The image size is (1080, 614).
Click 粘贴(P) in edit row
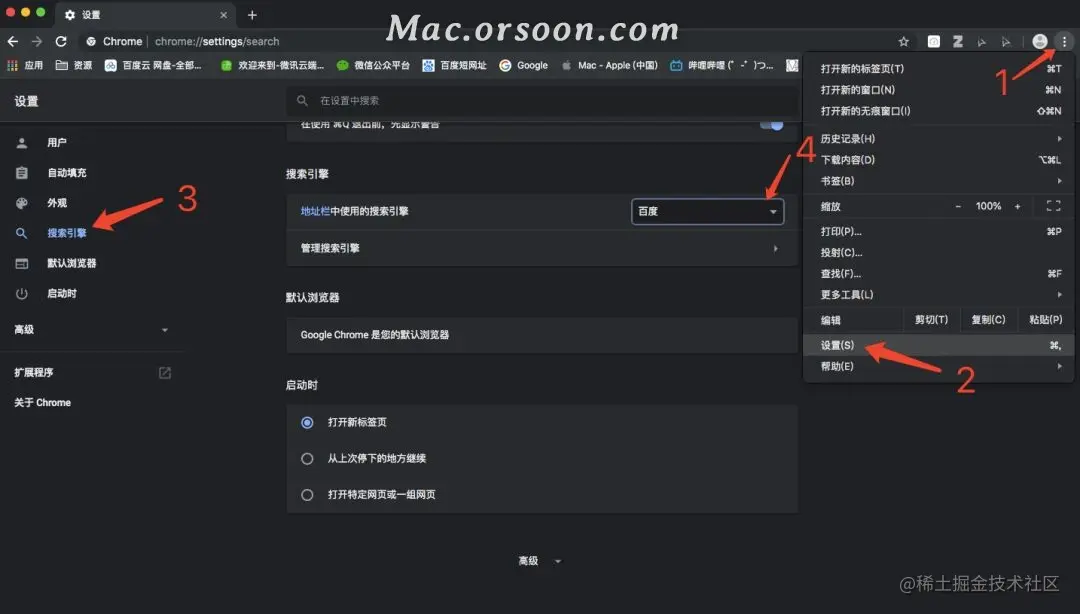[1046, 320]
